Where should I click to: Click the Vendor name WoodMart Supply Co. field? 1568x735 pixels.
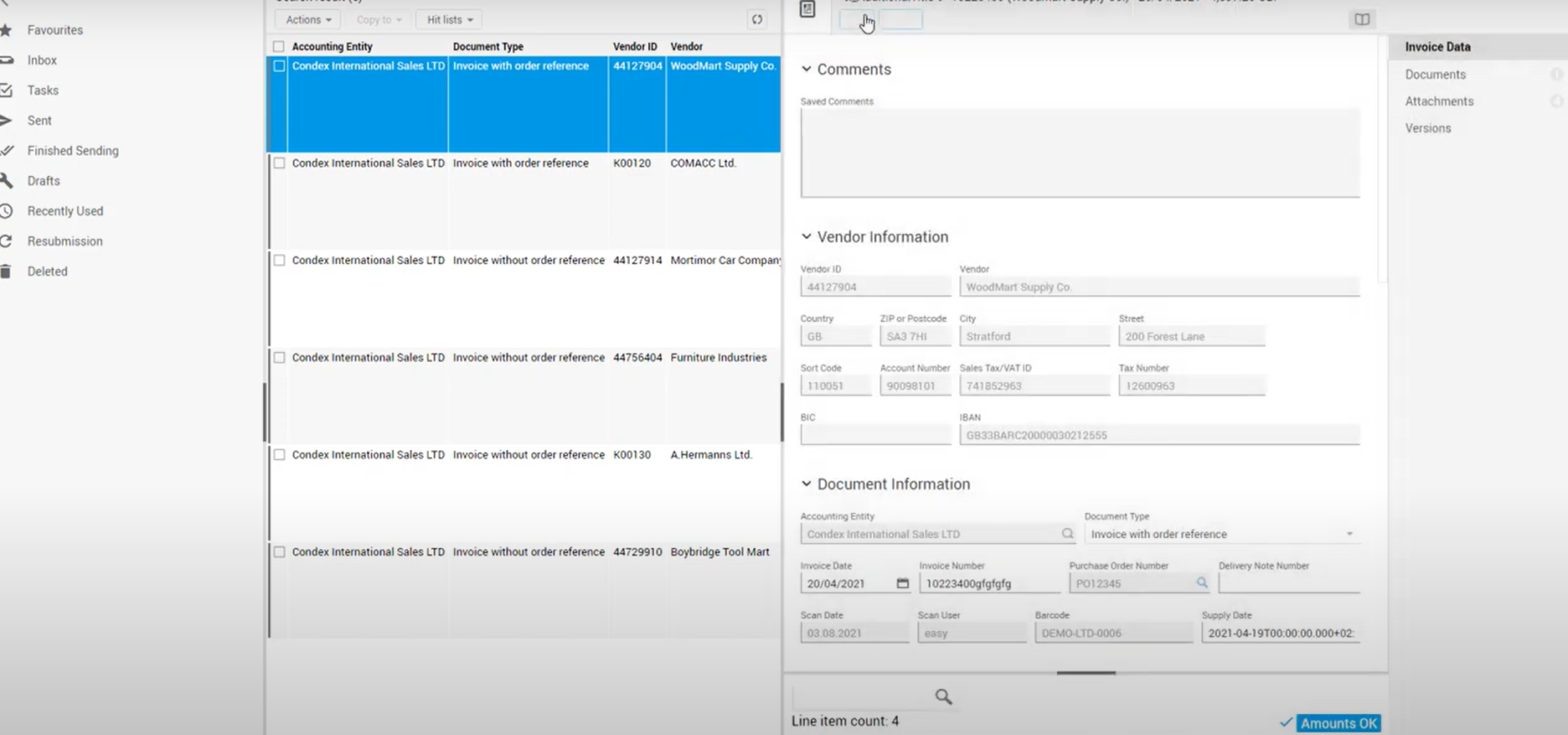point(1159,287)
